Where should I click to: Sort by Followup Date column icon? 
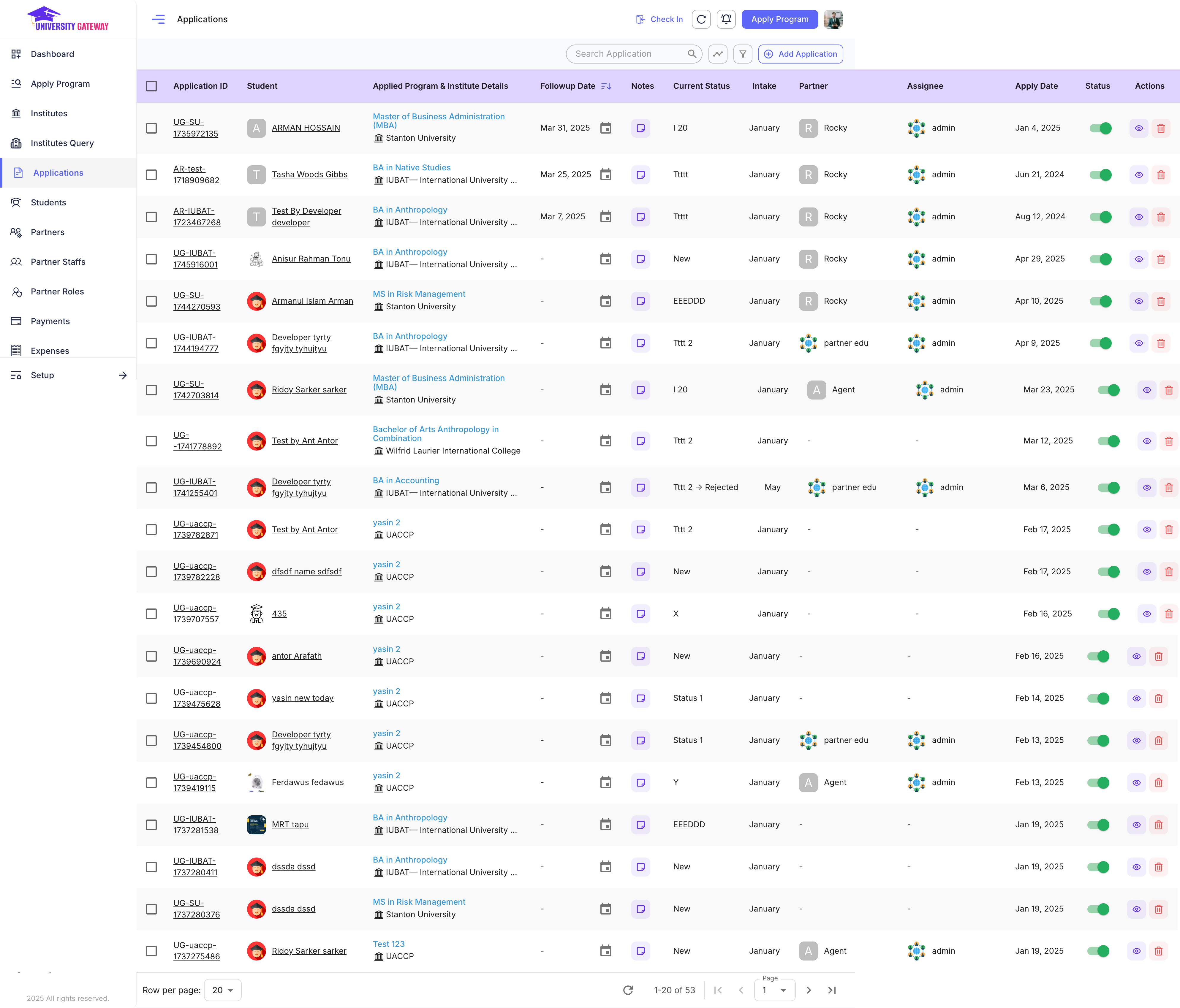(x=606, y=86)
